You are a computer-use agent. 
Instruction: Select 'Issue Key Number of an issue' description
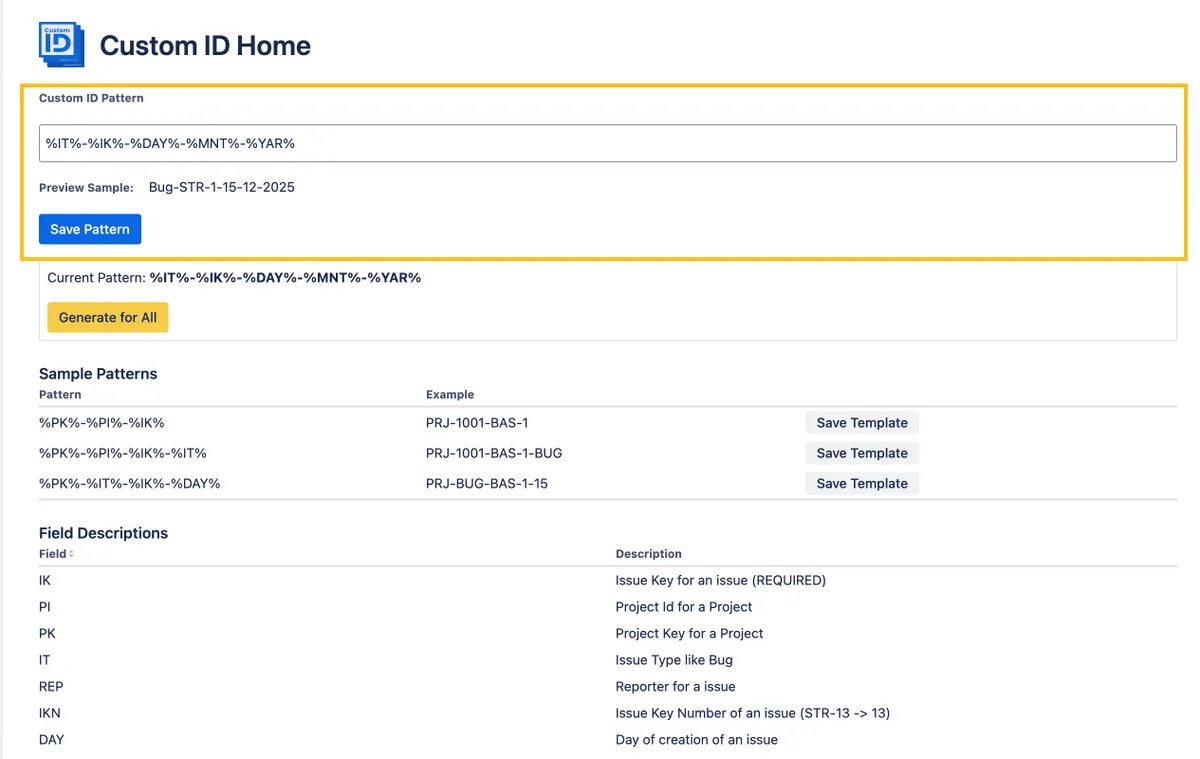753,714
